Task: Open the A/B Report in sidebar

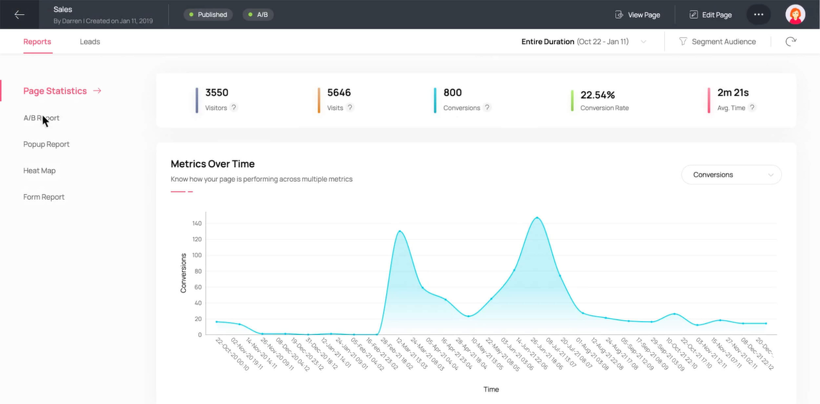Action: [x=41, y=118]
